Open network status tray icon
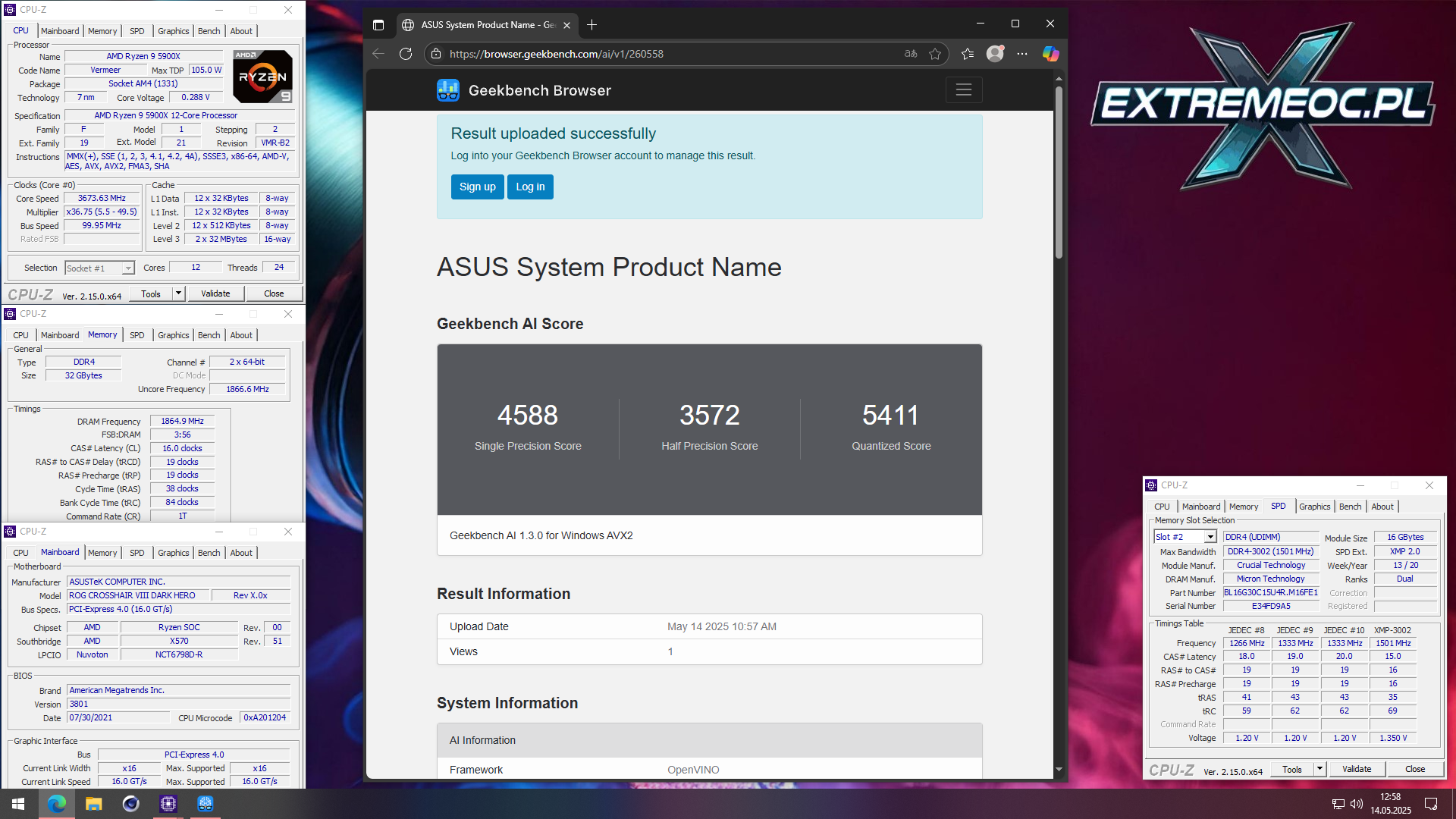This screenshot has height=819, width=1456. click(1338, 804)
